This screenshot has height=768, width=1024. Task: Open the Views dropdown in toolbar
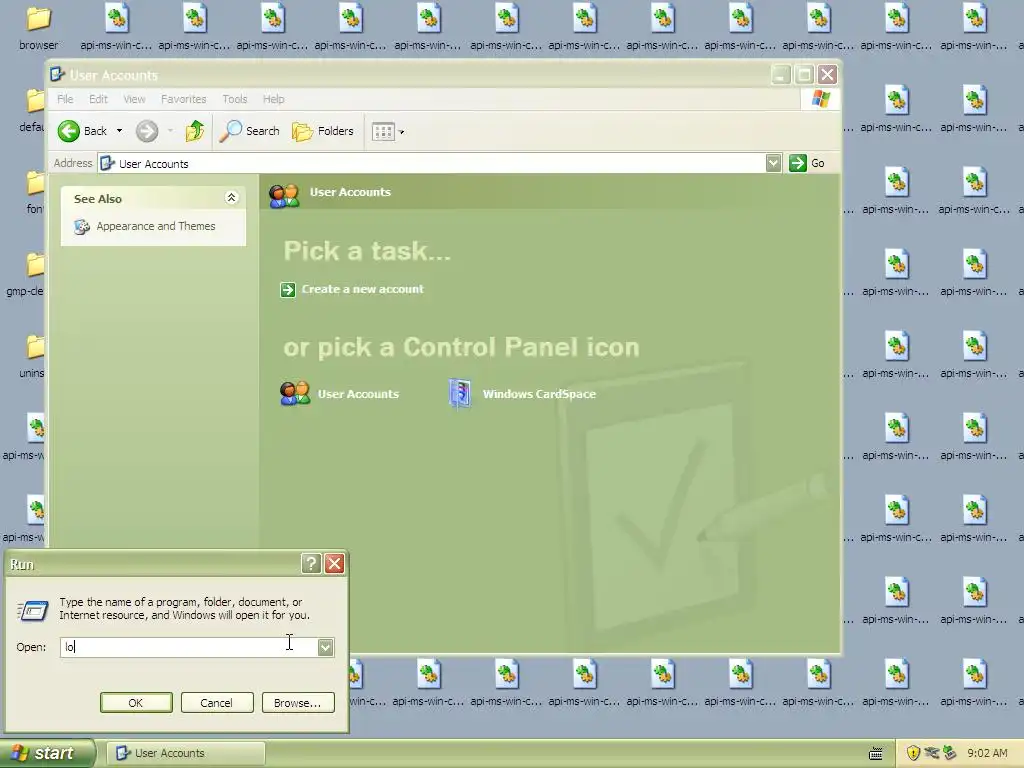[388, 132]
